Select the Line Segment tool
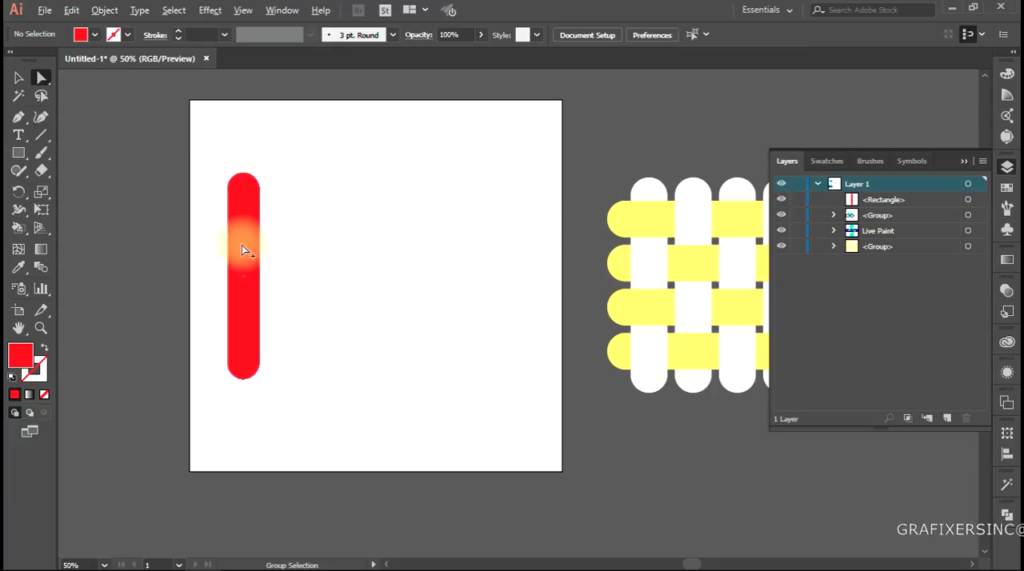Image resolution: width=1024 pixels, height=571 pixels. click(41, 135)
